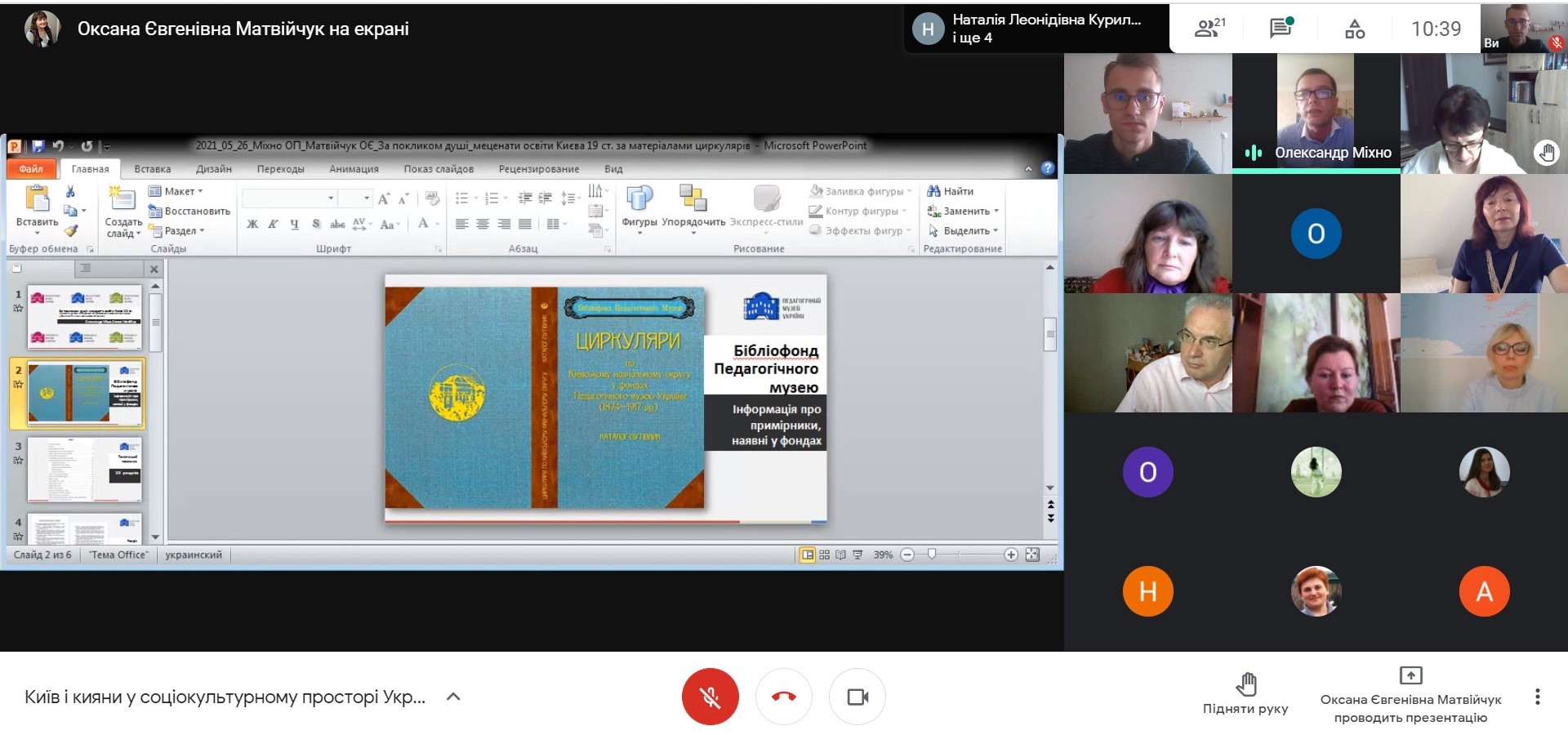1568x735 pixels.
Task: Click the Файл button
Action: pos(32,169)
